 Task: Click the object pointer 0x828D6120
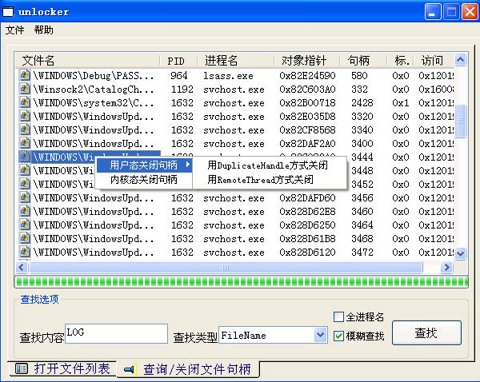point(307,252)
